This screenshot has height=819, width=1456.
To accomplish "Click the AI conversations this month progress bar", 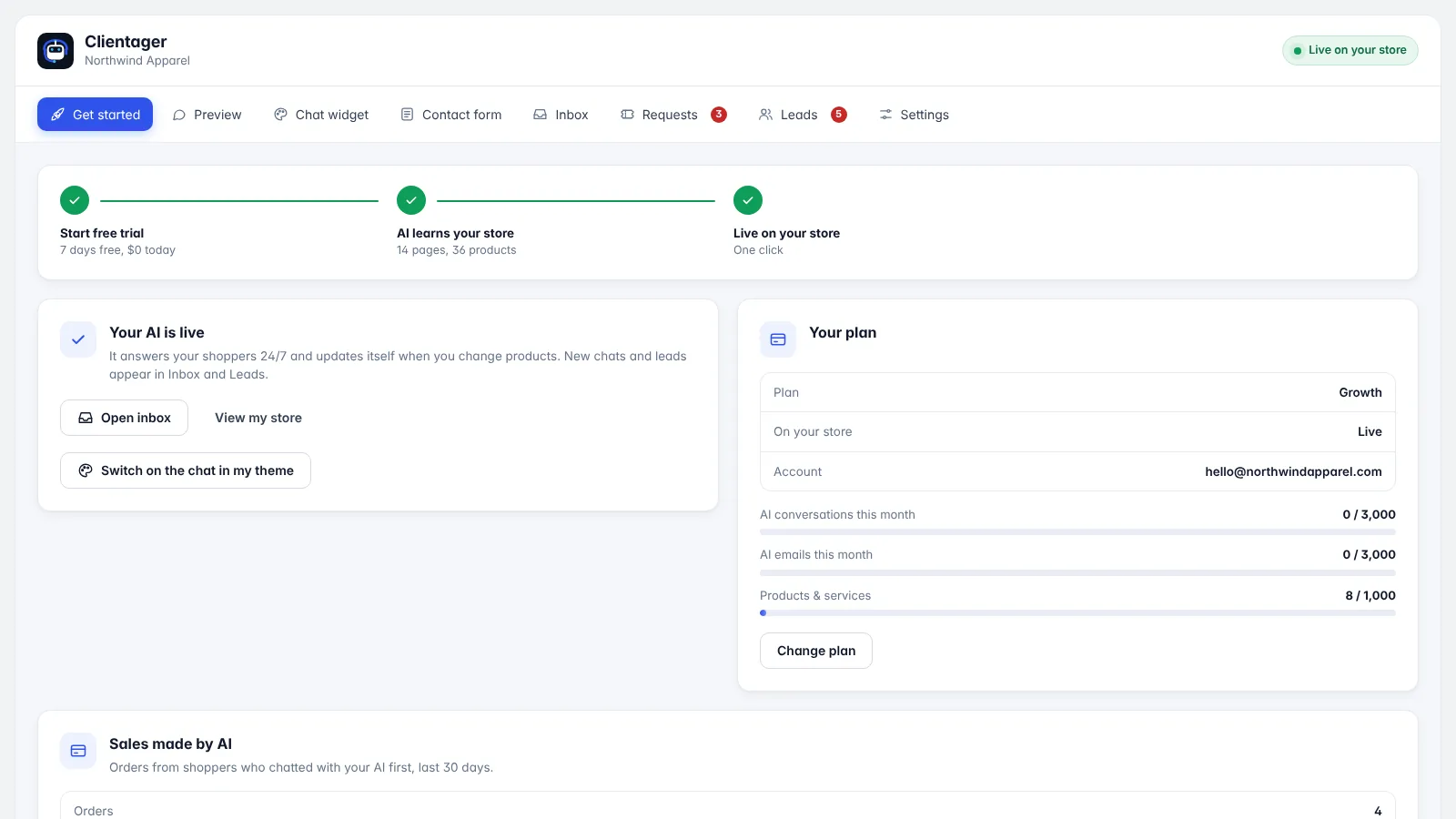I will tap(1077, 532).
